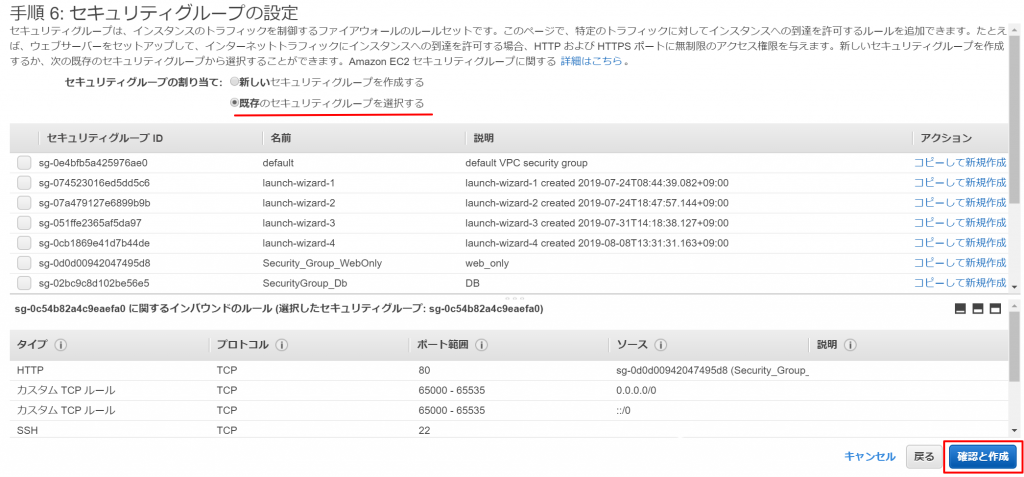Click the ::/0 source cell
This screenshot has height=477, width=1024.
(625, 411)
